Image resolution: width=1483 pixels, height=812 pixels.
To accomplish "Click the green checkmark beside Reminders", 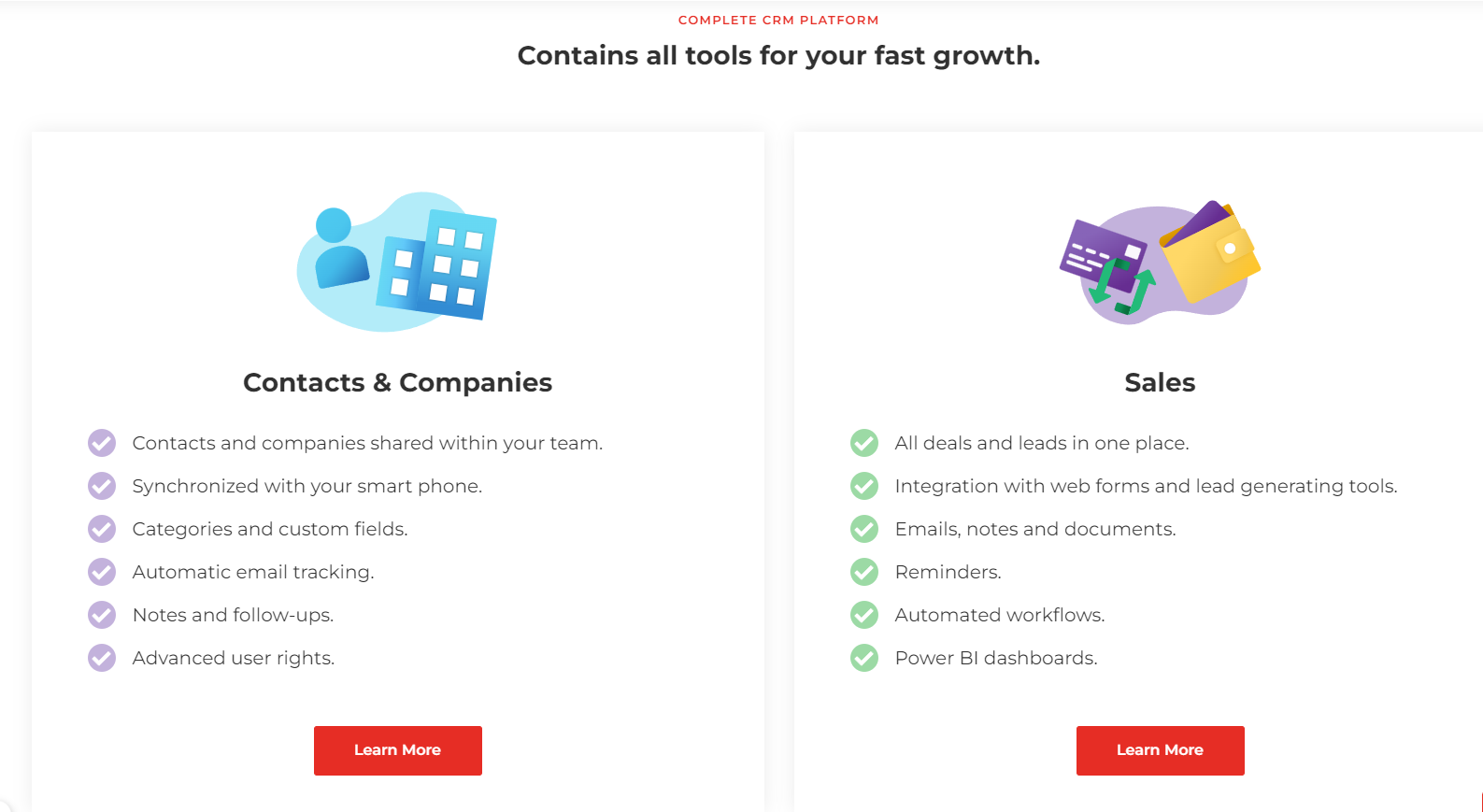I will click(x=864, y=572).
